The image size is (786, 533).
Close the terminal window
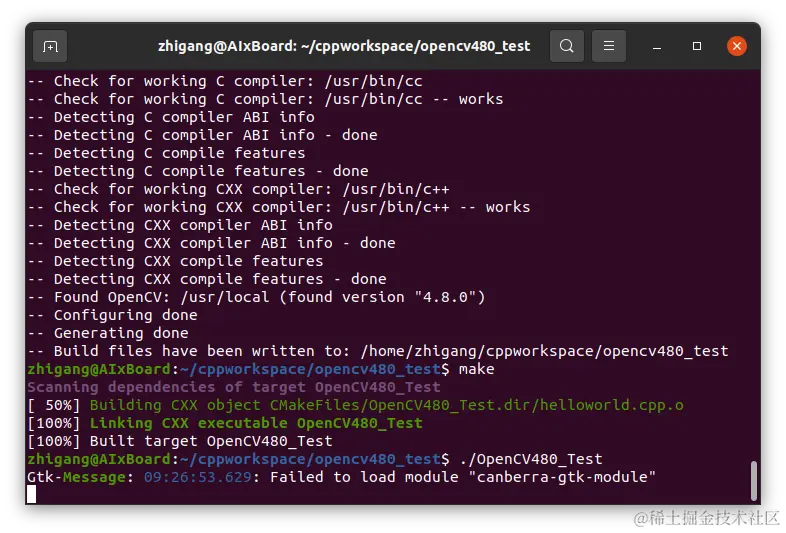click(736, 46)
